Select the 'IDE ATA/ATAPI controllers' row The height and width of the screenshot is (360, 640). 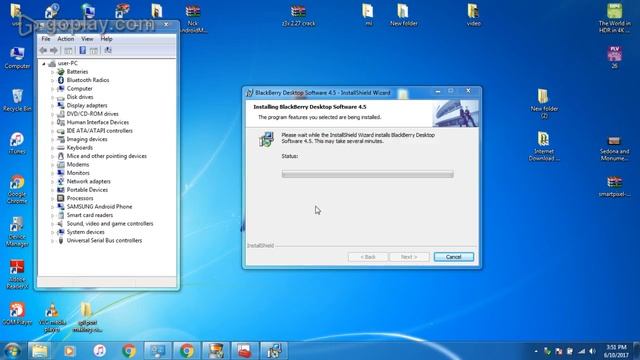pyautogui.click(x=99, y=131)
